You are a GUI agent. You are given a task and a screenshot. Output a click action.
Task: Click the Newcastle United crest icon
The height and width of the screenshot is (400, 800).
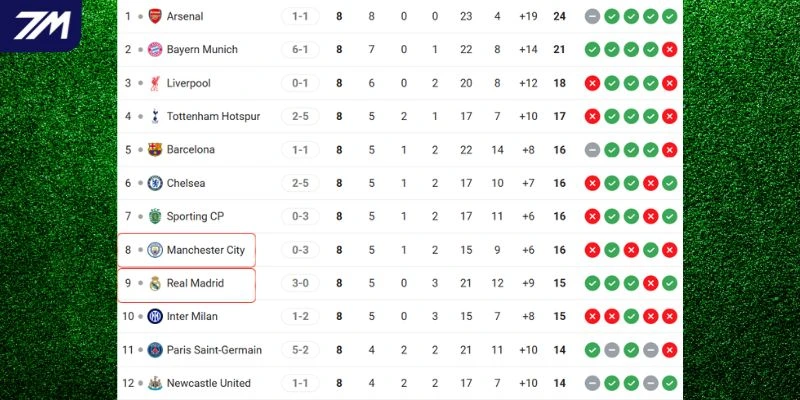(x=155, y=383)
